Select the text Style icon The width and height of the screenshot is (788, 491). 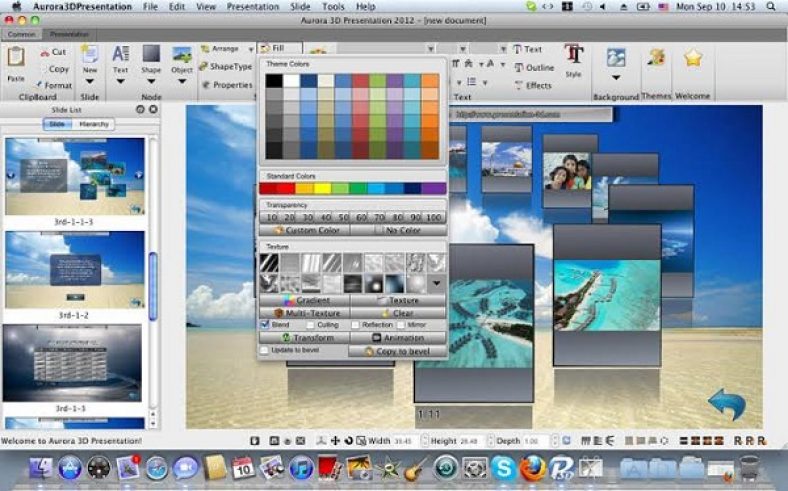coord(573,55)
